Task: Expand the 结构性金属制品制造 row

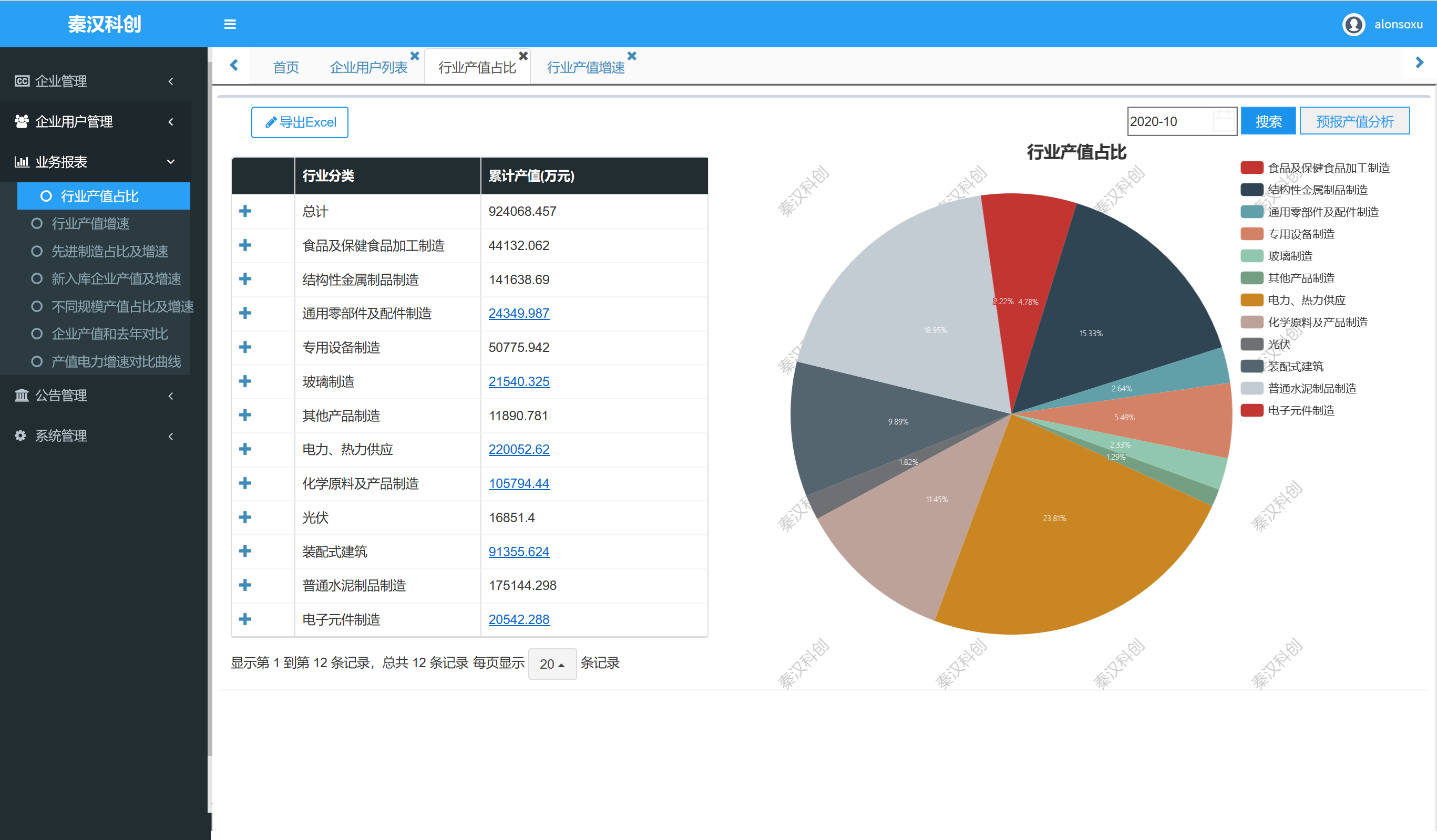Action: tap(245, 279)
